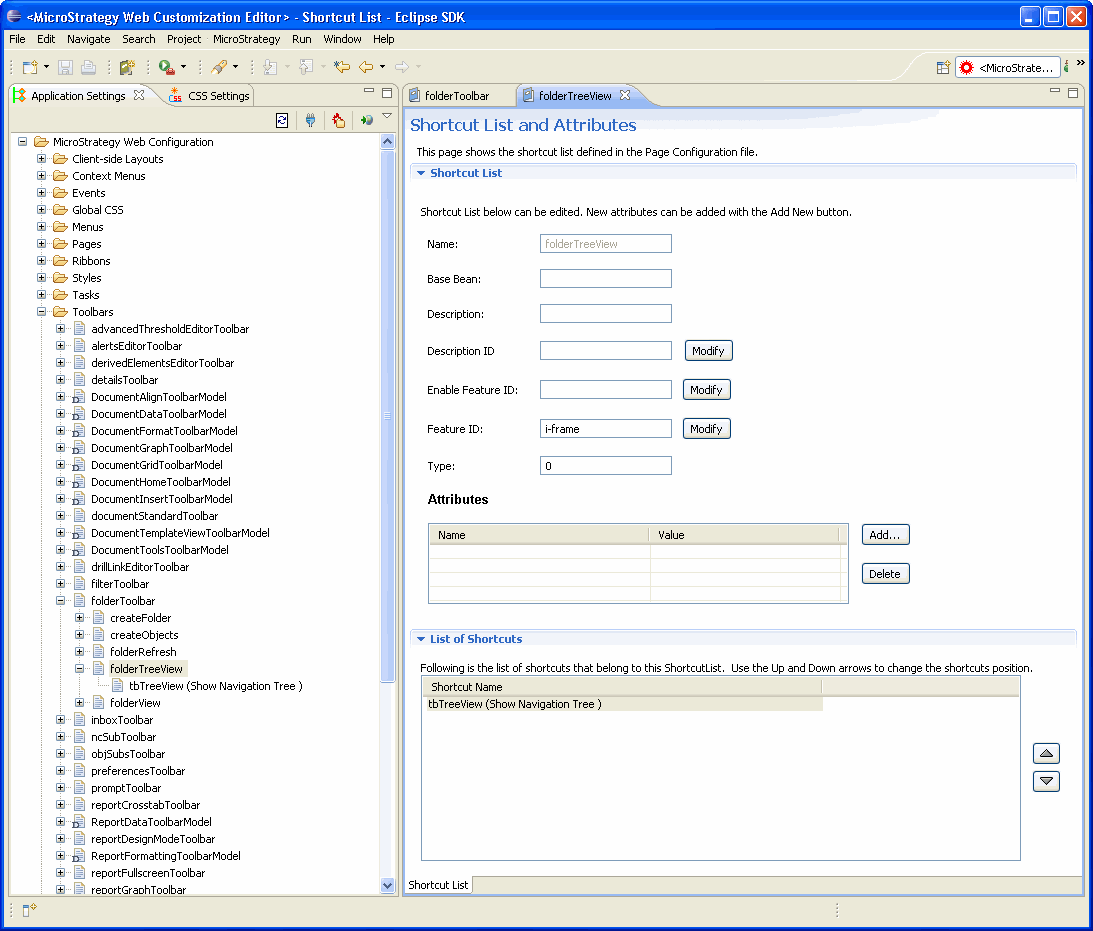This screenshot has width=1093, height=931.
Task: Click the globe arrow icon in Application Settings
Action: click(x=367, y=121)
